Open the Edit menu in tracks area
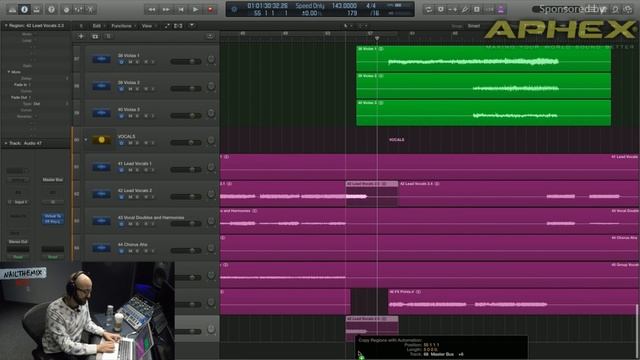 click(x=97, y=26)
